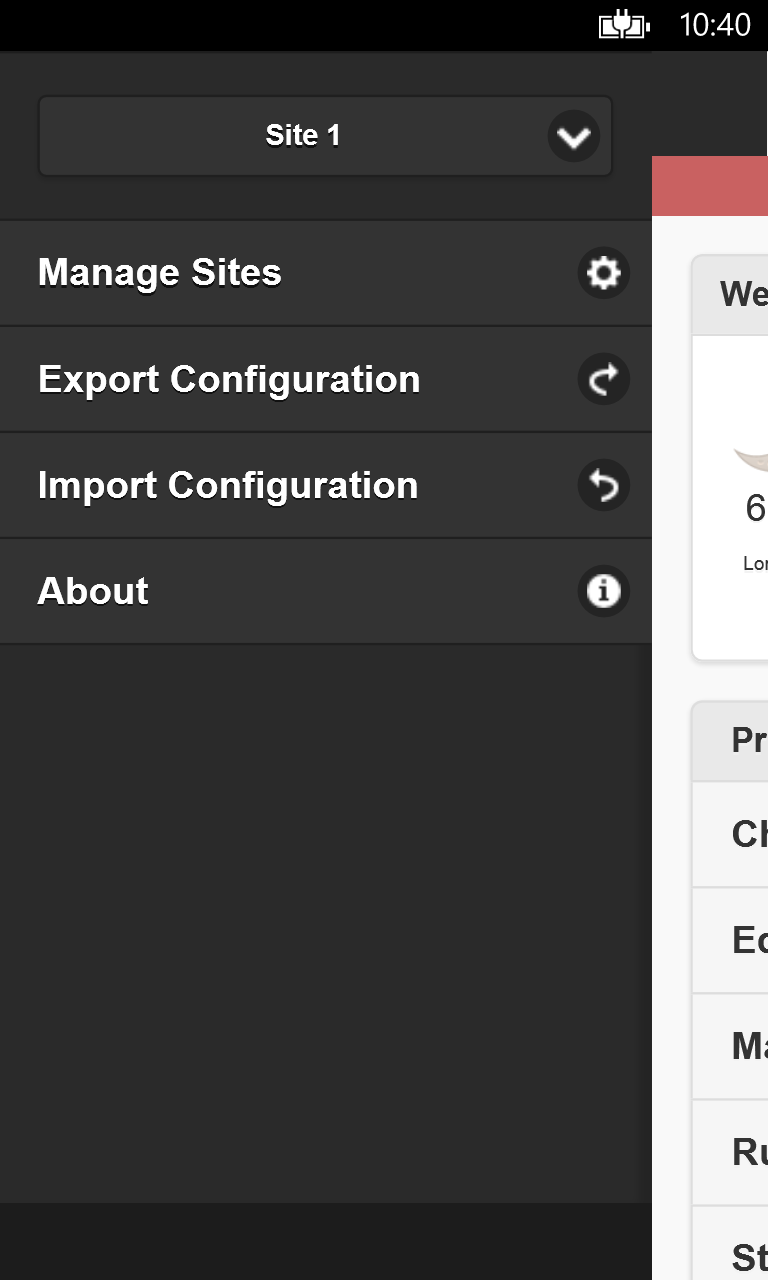This screenshot has width=768, height=1280.
Task: Click the "Lon" location text under temperature
Action: pyautogui.click(x=755, y=564)
